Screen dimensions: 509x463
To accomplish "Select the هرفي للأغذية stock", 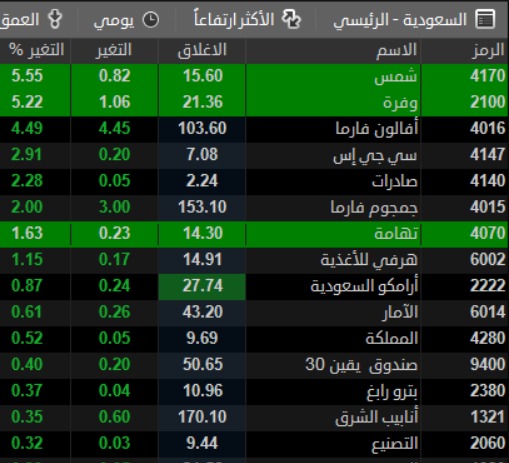I will pyautogui.click(x=369, y=260).
